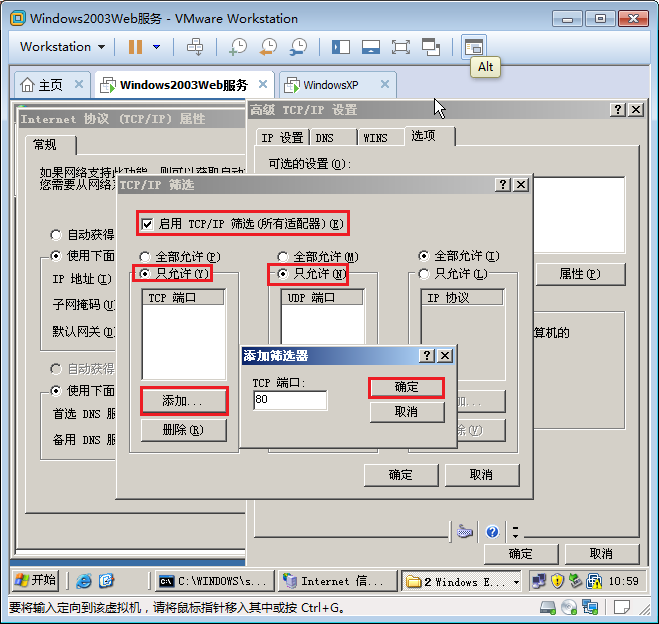This screenshot has width=659, height=624.
Task: Launch Internet Explorer from quick launch
Action: (84, 581)
